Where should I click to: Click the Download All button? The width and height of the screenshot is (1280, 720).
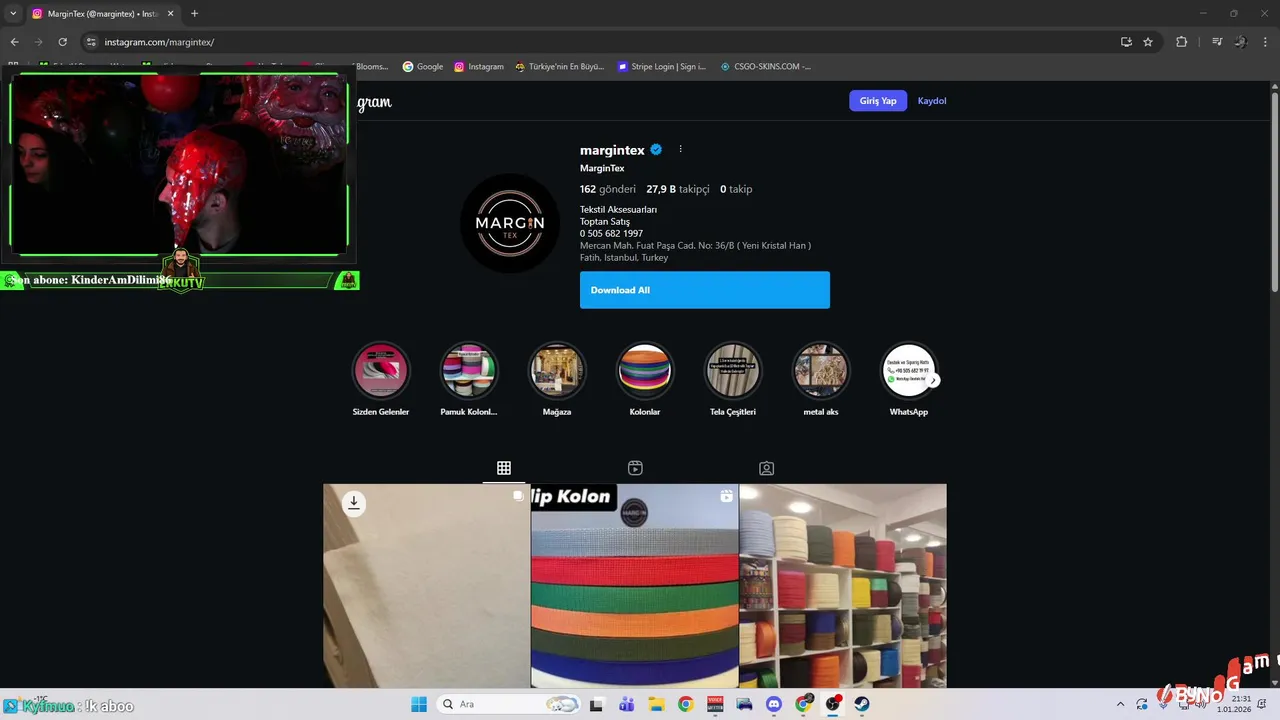pyautogui.click(x=705, y=290)
